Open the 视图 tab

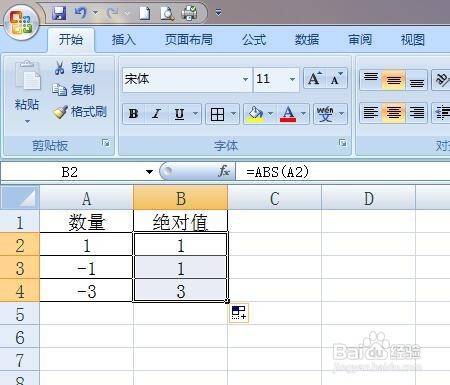click(413, 40)
